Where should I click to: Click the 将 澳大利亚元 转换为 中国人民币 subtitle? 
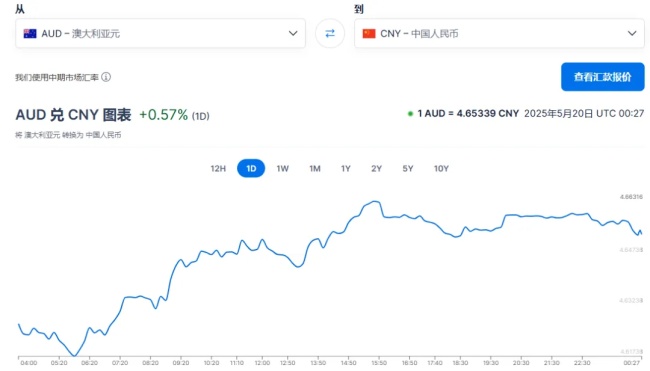tap(68, 135)
